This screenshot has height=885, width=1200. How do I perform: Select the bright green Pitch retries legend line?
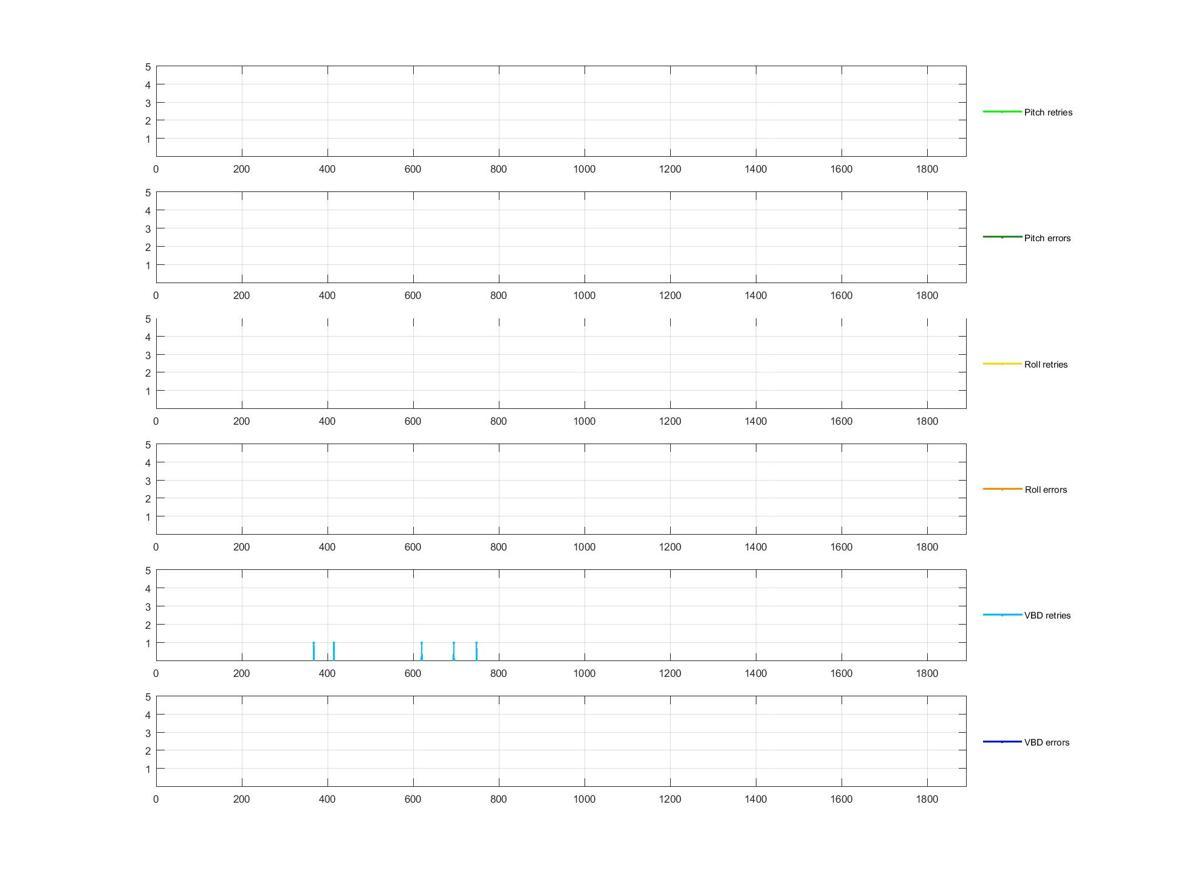click(x=1002, y=111)
